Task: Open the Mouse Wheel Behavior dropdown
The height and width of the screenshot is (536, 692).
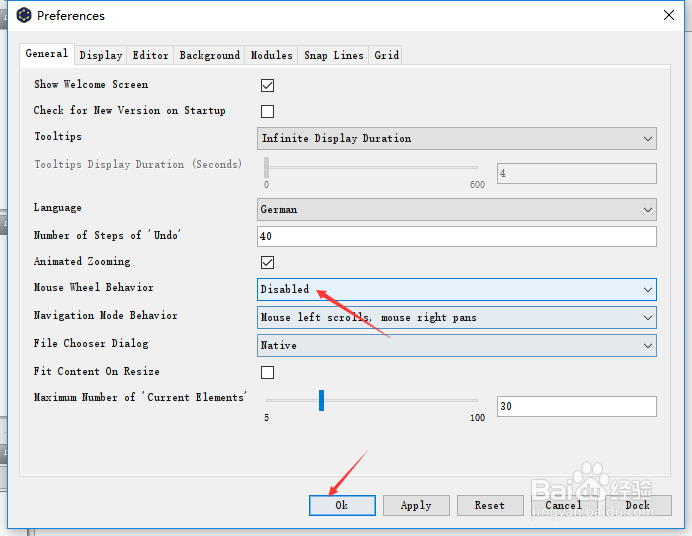Action: [457, 289]
